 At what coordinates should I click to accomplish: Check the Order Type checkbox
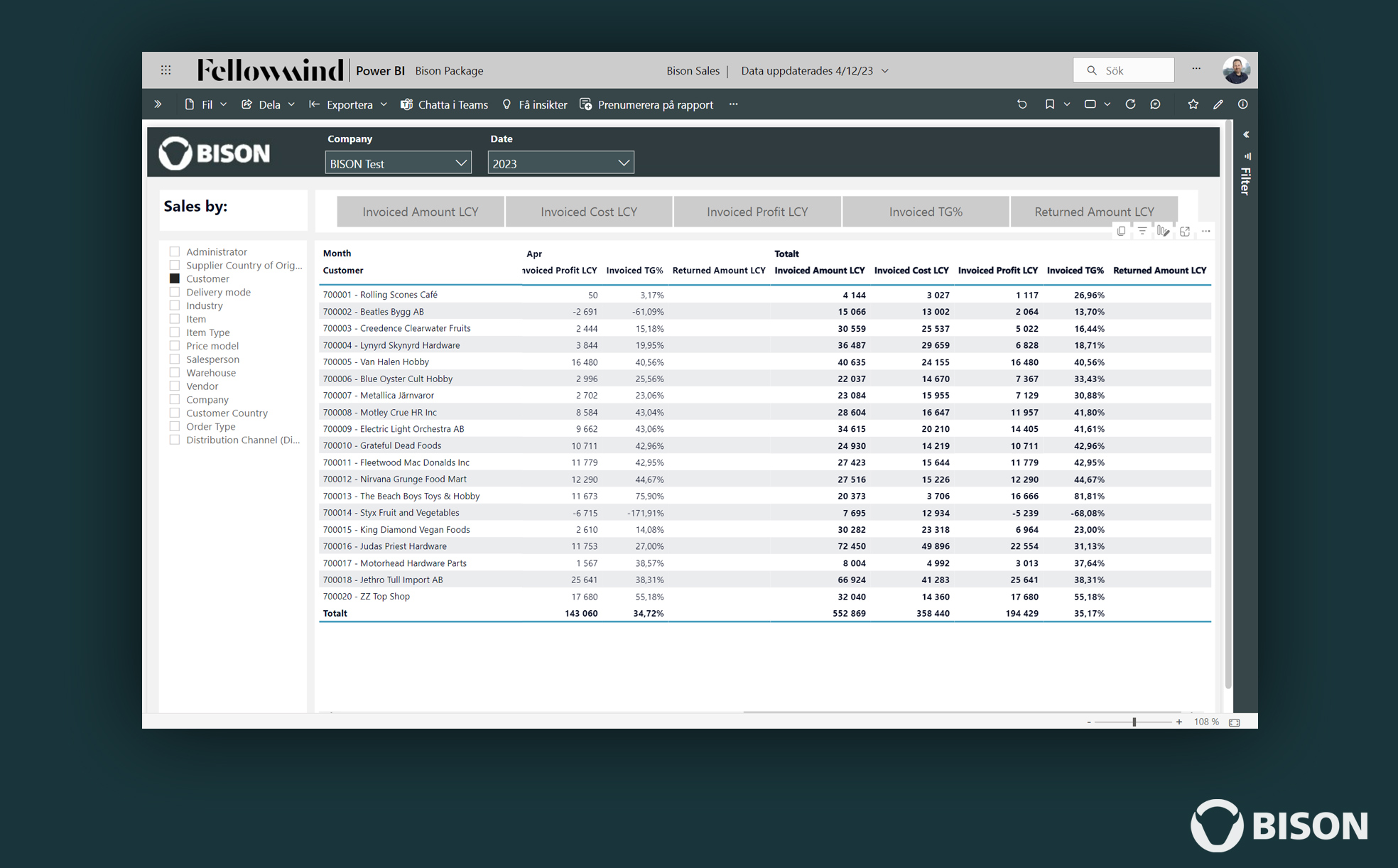pos(175,426)
